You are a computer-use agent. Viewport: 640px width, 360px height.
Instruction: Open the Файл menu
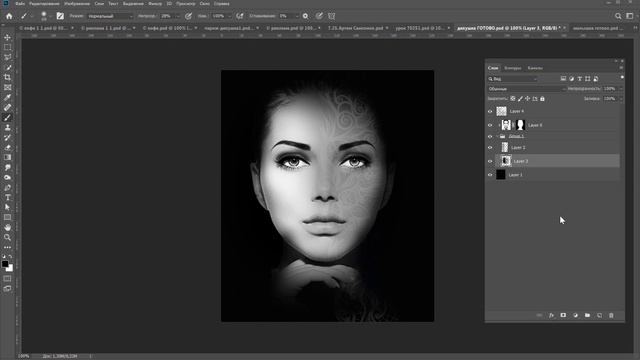20,4
